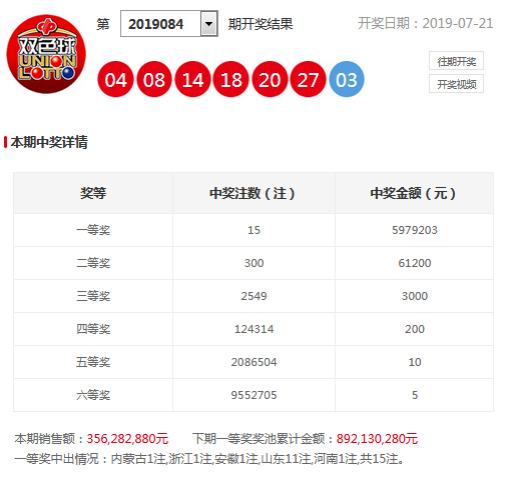Select the 2019084 issue field
This screenshot has height=478, width=508.
coord(169,24)
